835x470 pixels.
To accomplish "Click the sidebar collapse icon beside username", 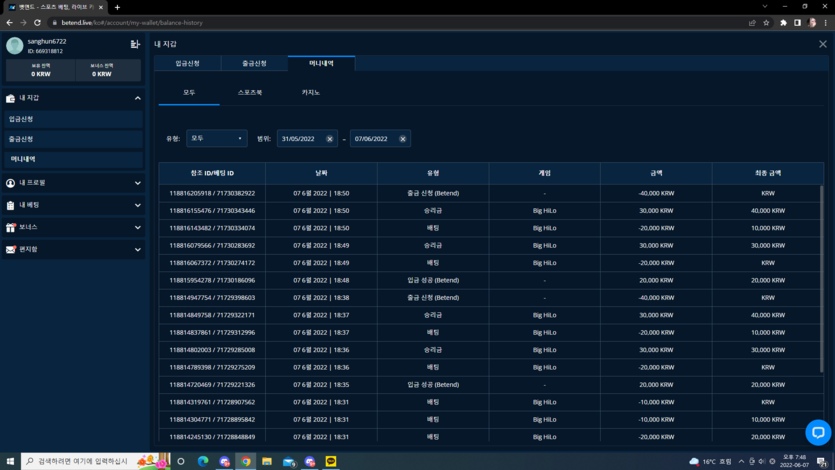I will (x=135, y=44).
